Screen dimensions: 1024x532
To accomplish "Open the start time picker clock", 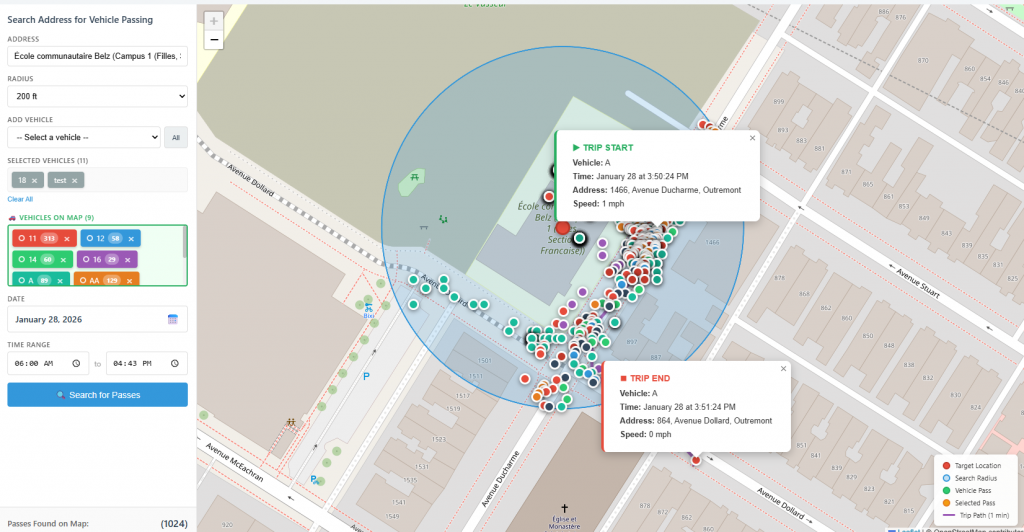I will [x=76, y=363].
